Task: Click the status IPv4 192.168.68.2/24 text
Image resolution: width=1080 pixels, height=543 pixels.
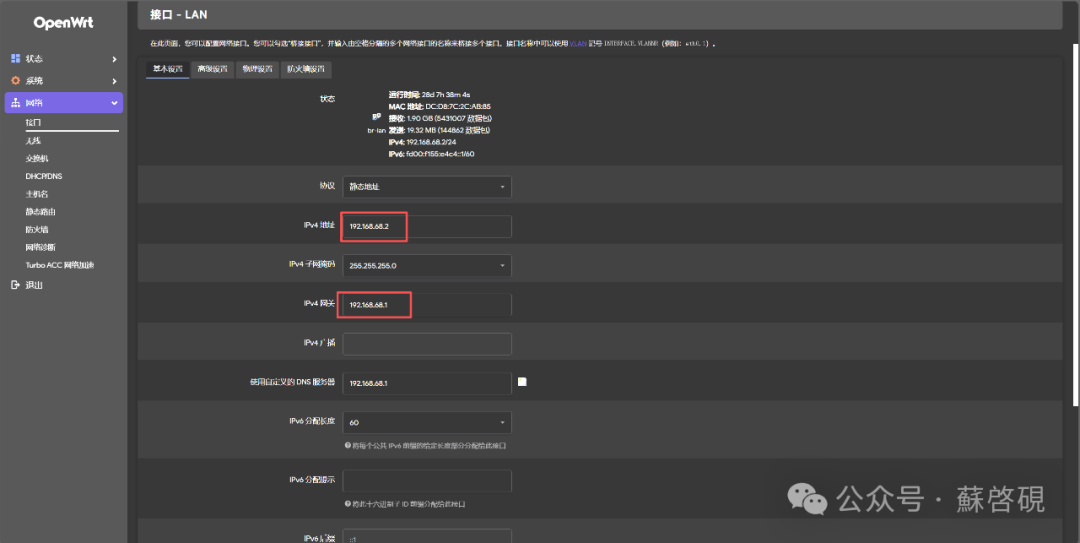Action: (422, 143)
